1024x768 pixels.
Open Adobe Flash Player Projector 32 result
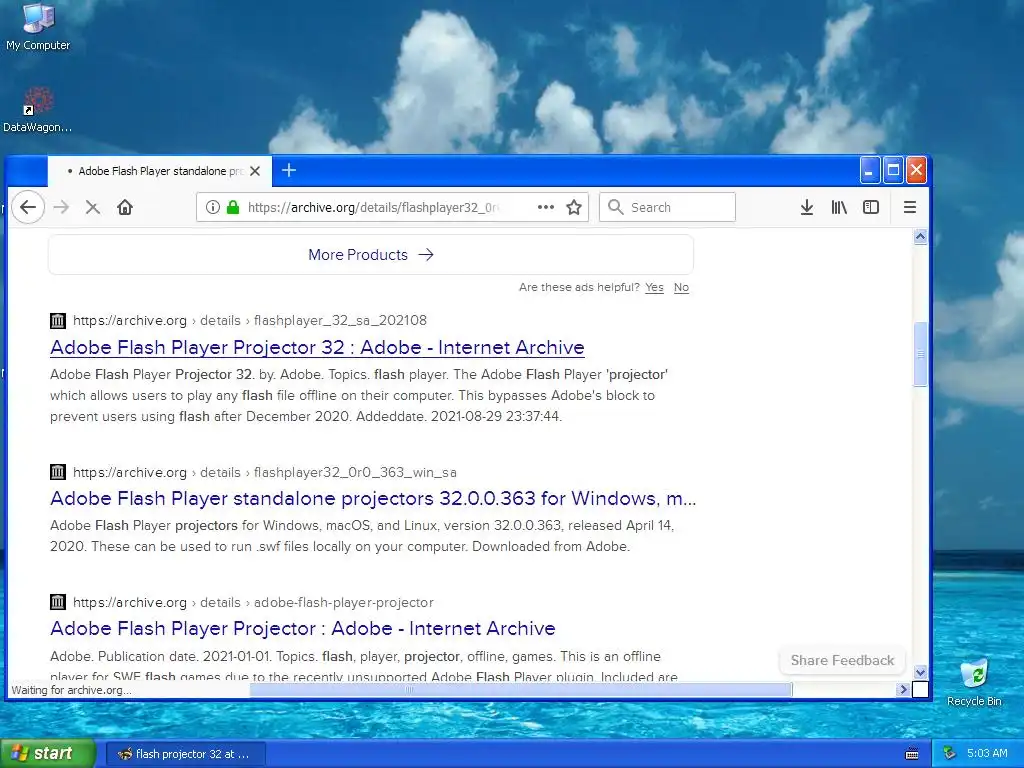click(317, 347)
